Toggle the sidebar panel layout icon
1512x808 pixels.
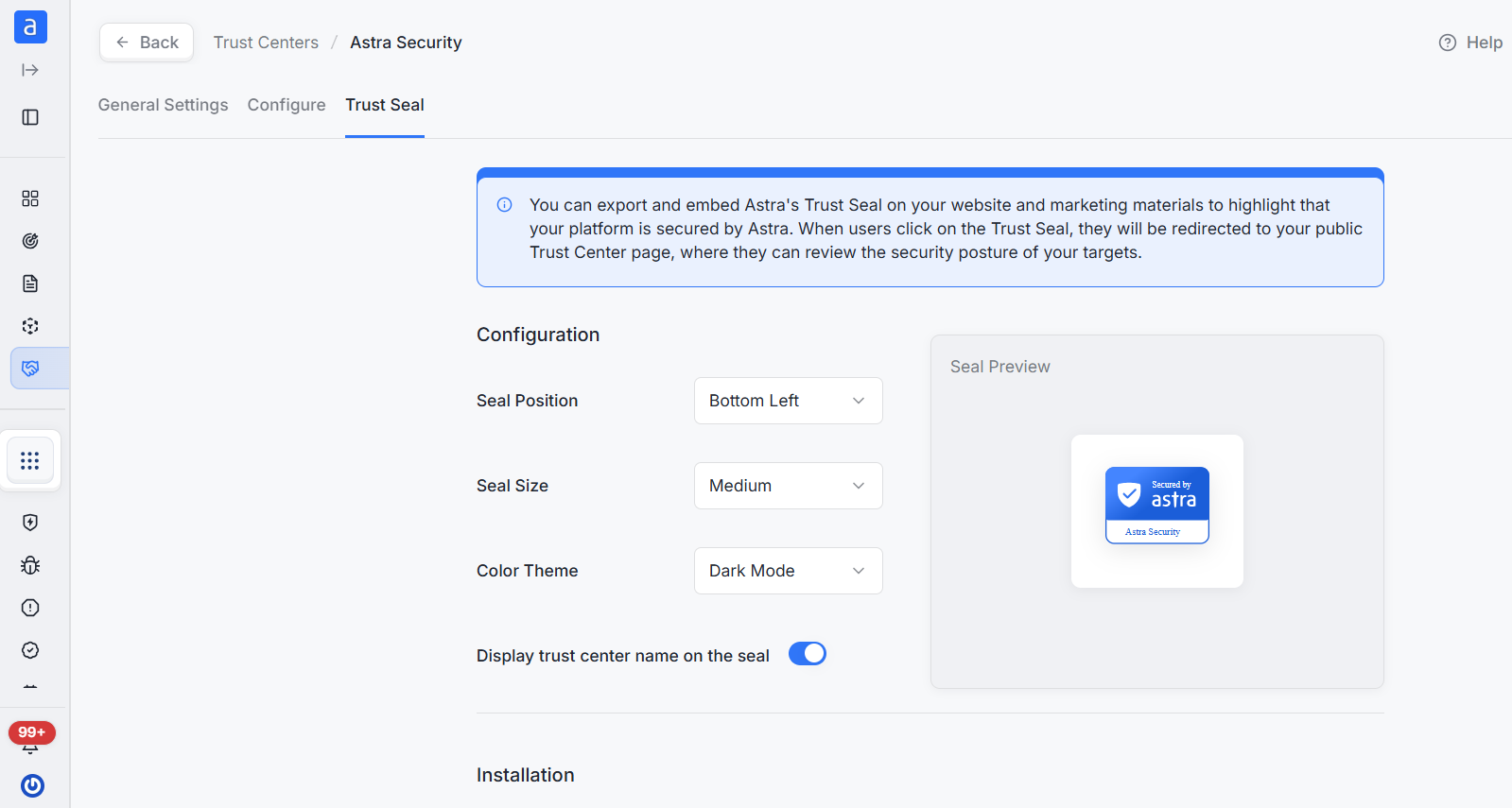pos(30,117)
